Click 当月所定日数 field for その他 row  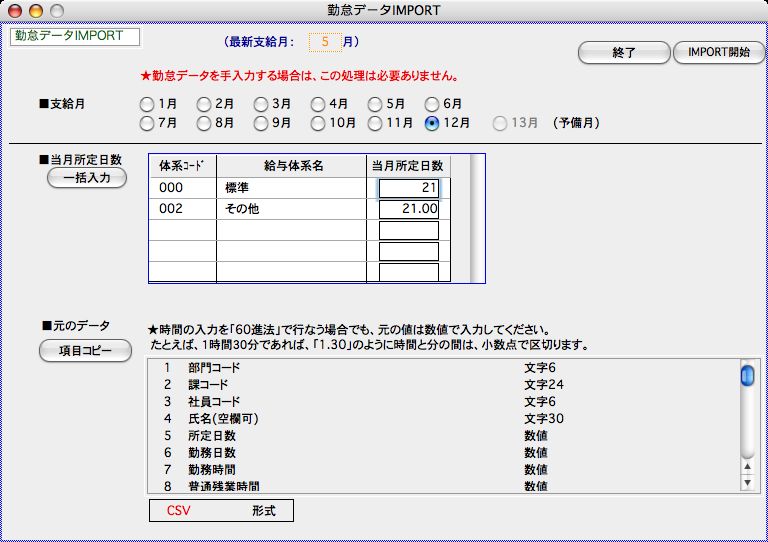(x=409, y=209)
